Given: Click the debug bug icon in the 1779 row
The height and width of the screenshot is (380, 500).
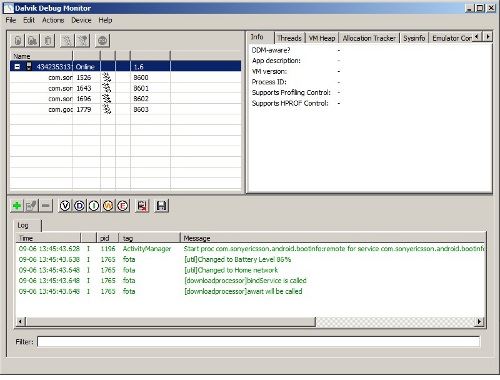Looking at the screenshot, I should (x=107, y=109).
